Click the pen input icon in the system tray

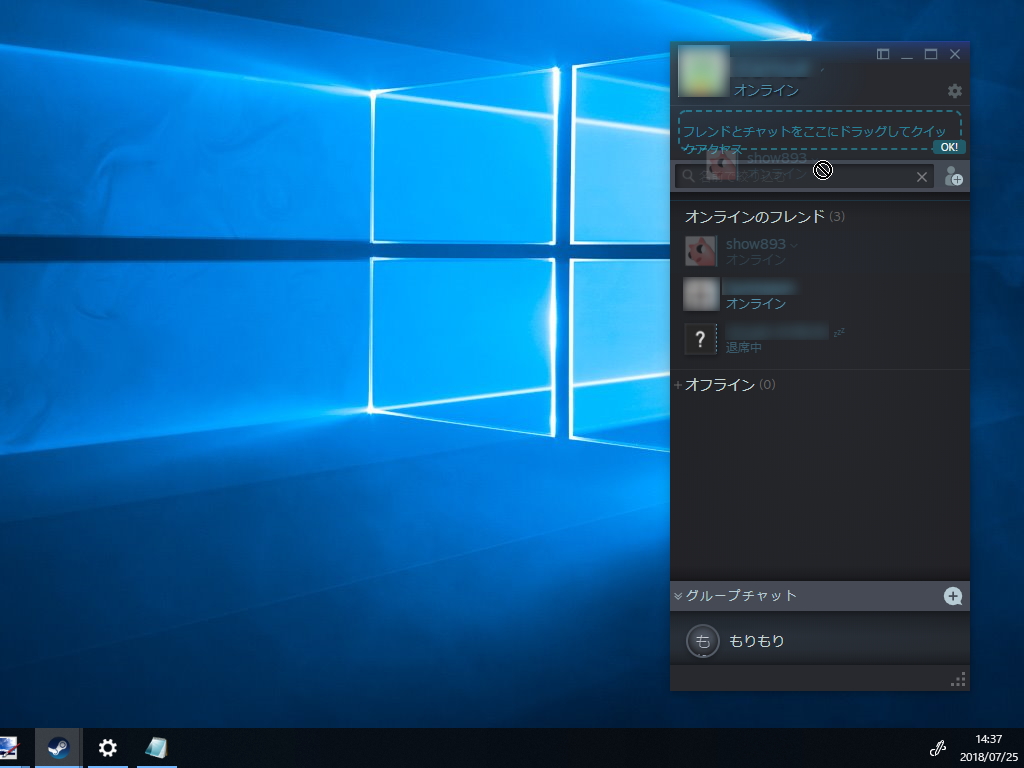[x=938, y=747]
